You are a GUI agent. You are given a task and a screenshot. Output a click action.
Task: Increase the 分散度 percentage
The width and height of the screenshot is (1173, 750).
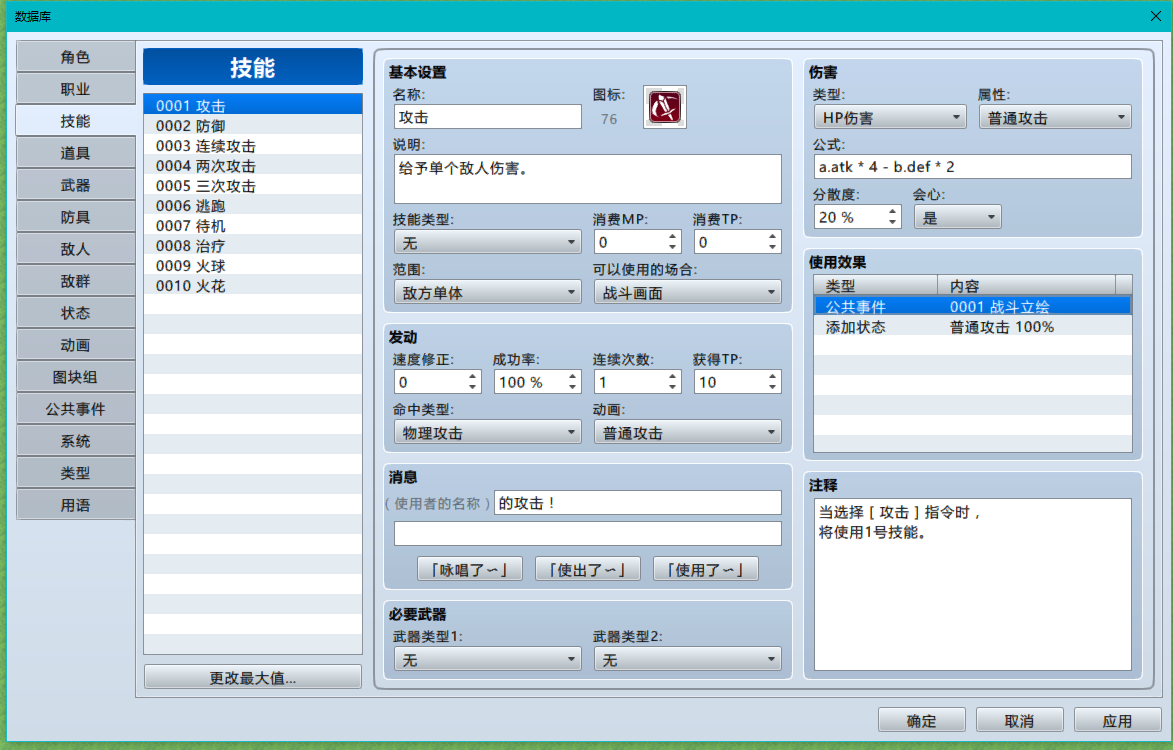[x=892, y=212]
